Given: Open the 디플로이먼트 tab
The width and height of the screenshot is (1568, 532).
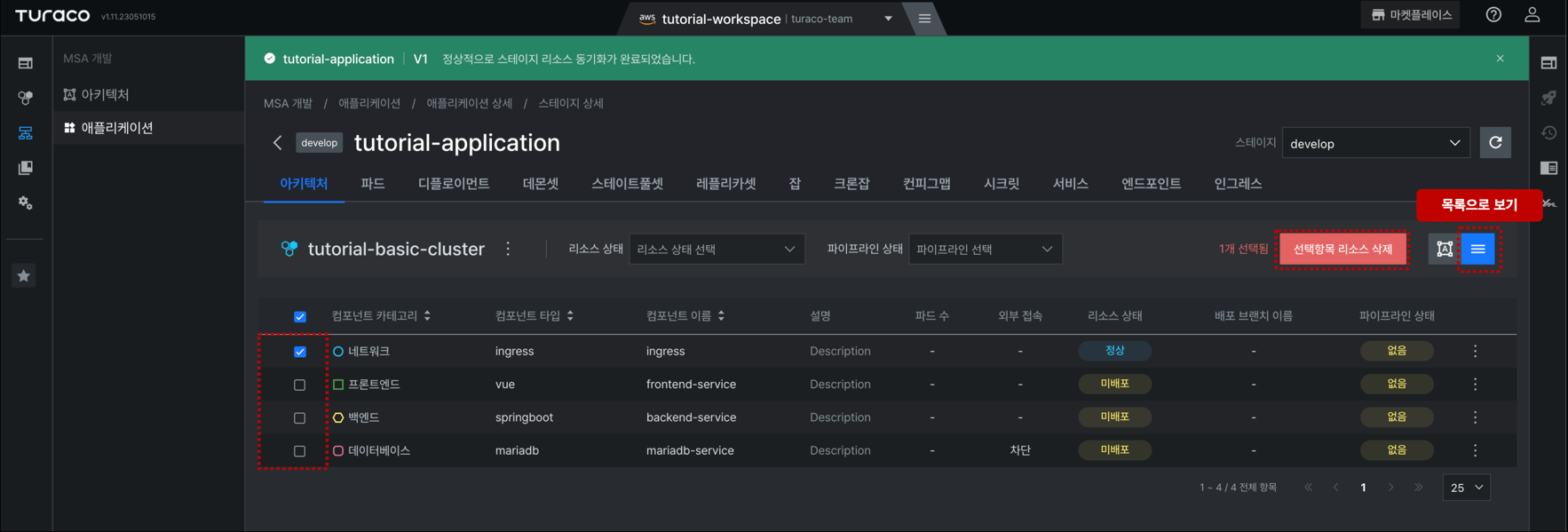Looking at the screenshot, I should coord(454,184).
